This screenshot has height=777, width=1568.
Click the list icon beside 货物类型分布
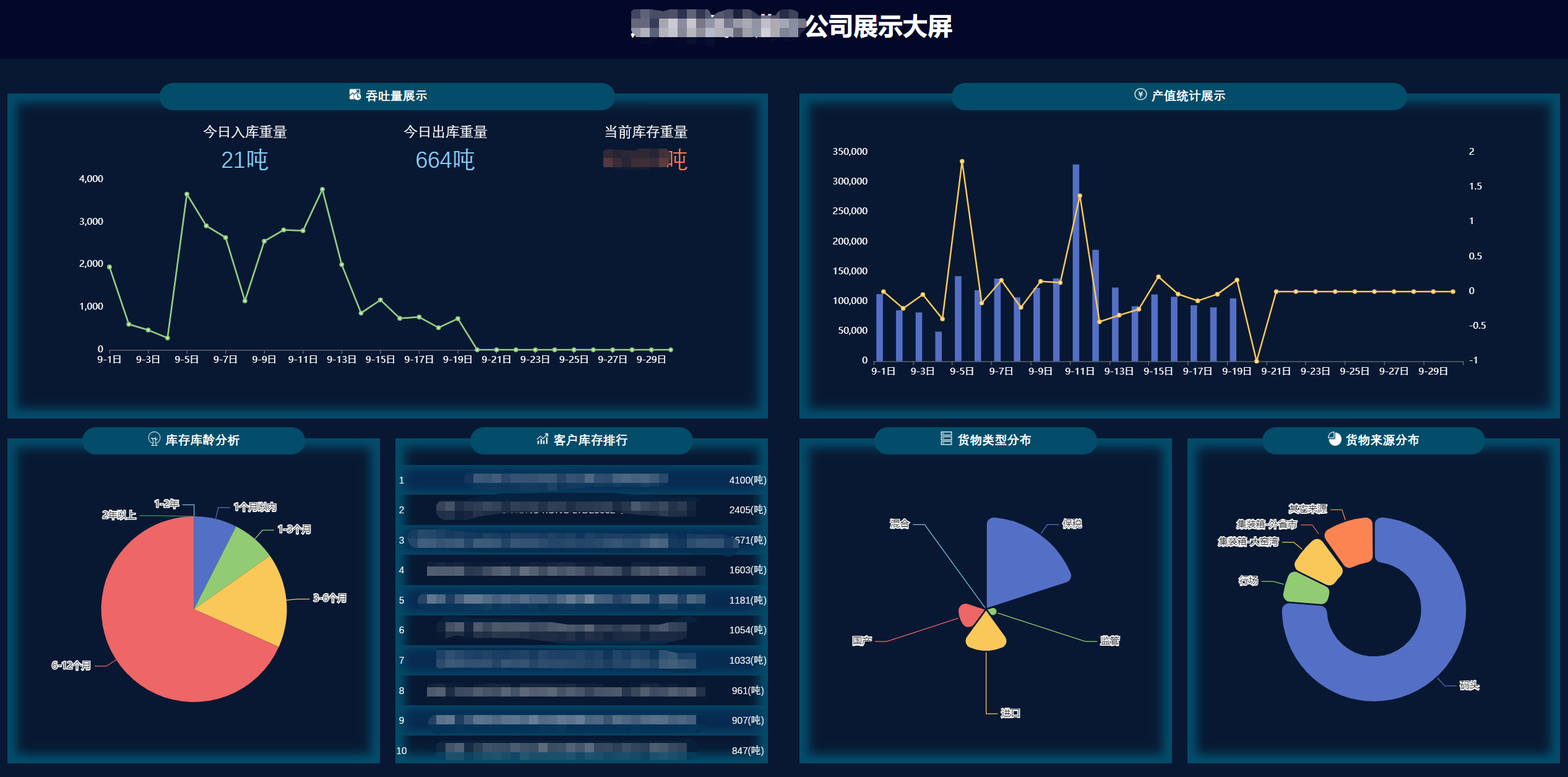[x=946, y=438]
